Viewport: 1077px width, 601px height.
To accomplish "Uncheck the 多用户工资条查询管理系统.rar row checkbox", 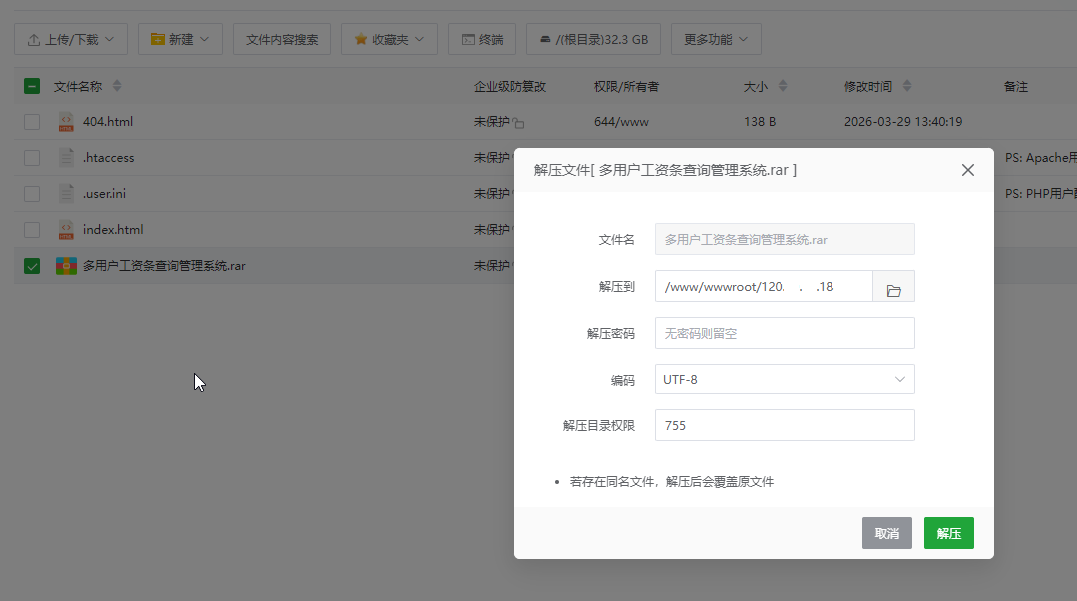I will tap(31, 265).
